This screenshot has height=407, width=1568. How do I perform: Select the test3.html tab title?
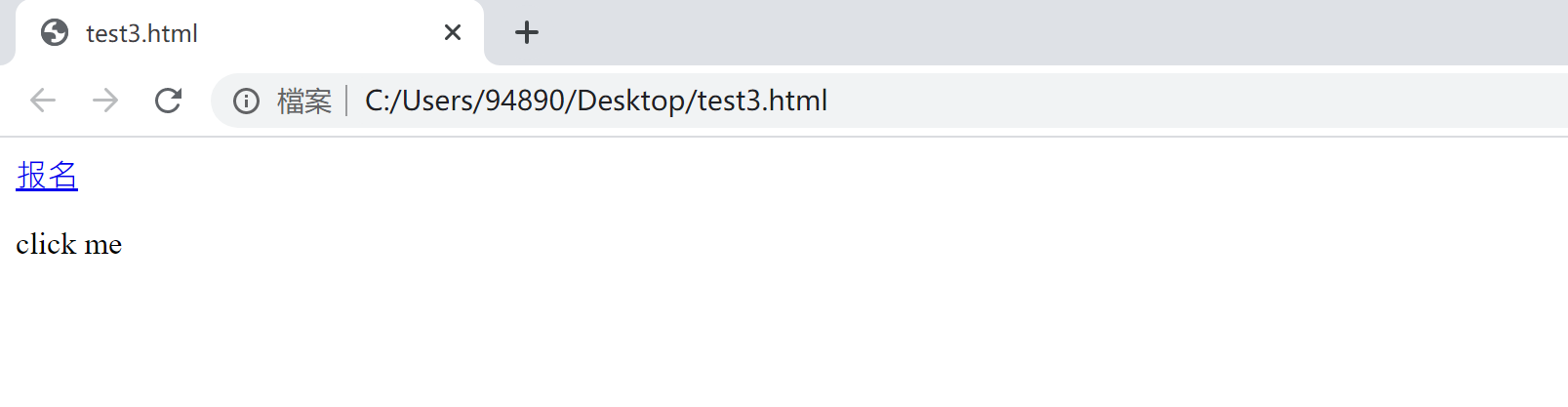pos(142,33)
